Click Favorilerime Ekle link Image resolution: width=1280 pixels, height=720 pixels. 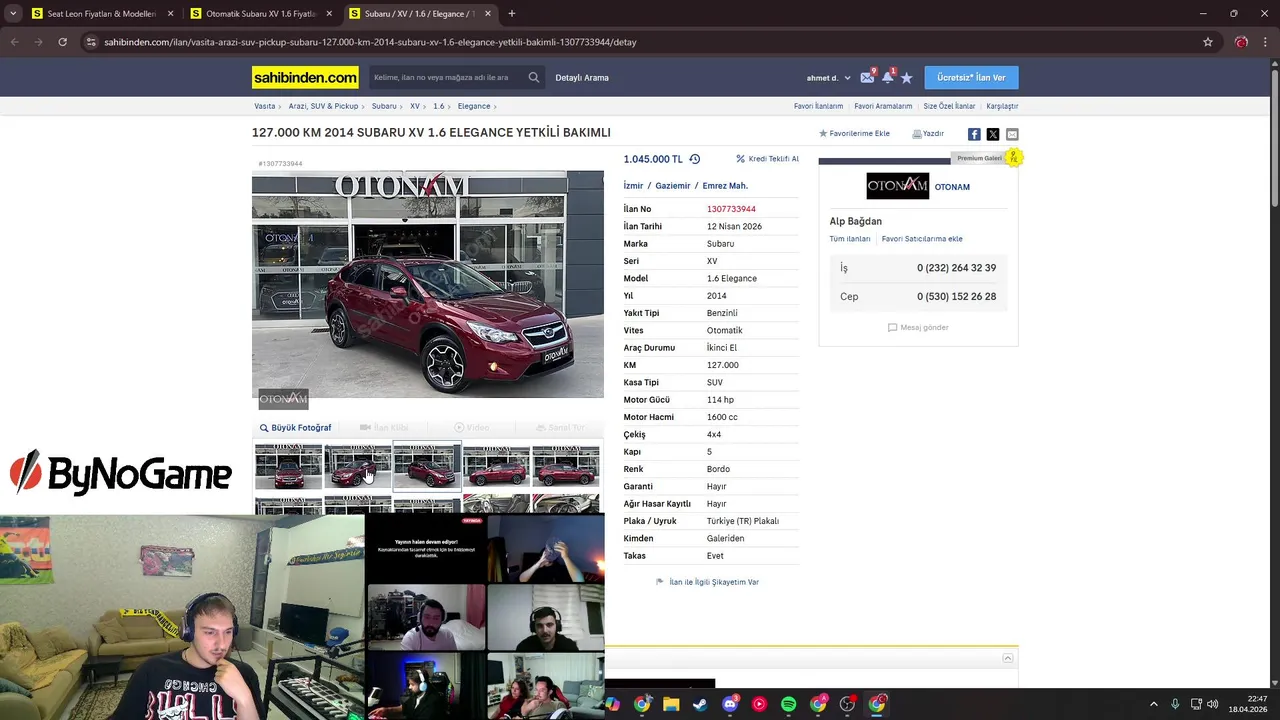coord(854,133)
